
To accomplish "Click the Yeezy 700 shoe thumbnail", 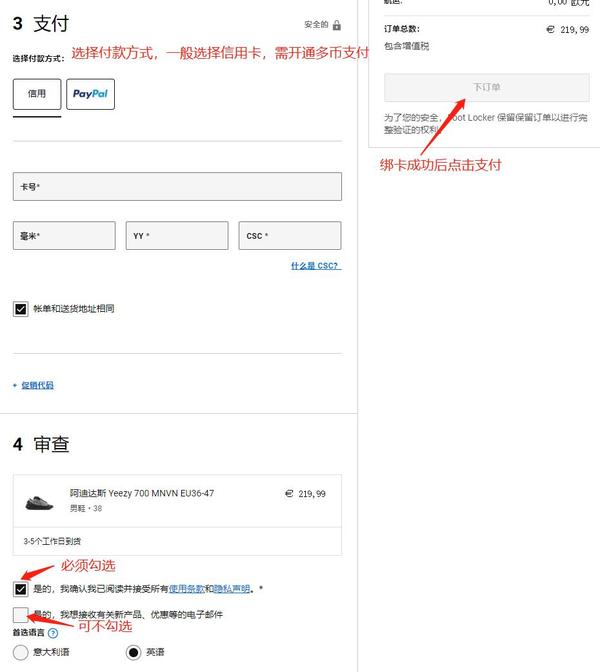I will [39, 502].
